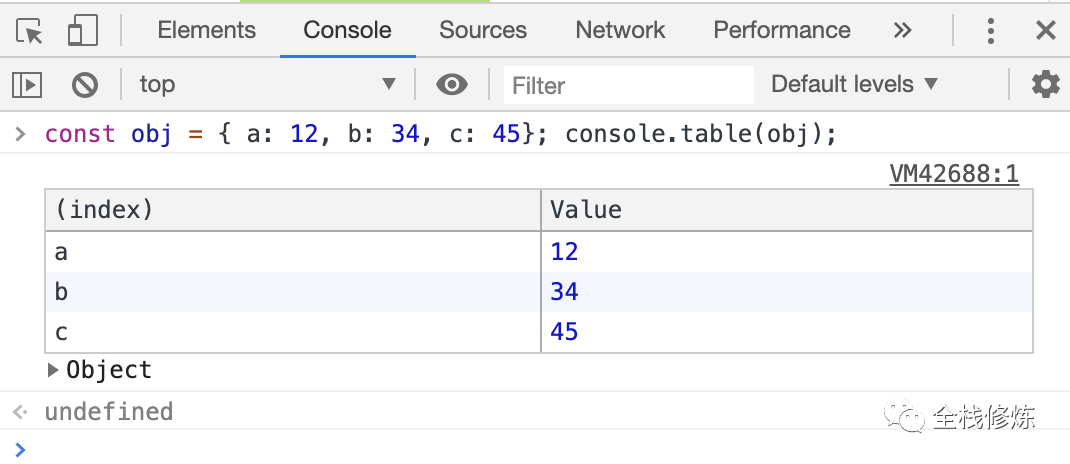Viewport: 1070px width, 464px height.
Task: Activate the inspect element picker icon
Action: (x=30, y=31)
